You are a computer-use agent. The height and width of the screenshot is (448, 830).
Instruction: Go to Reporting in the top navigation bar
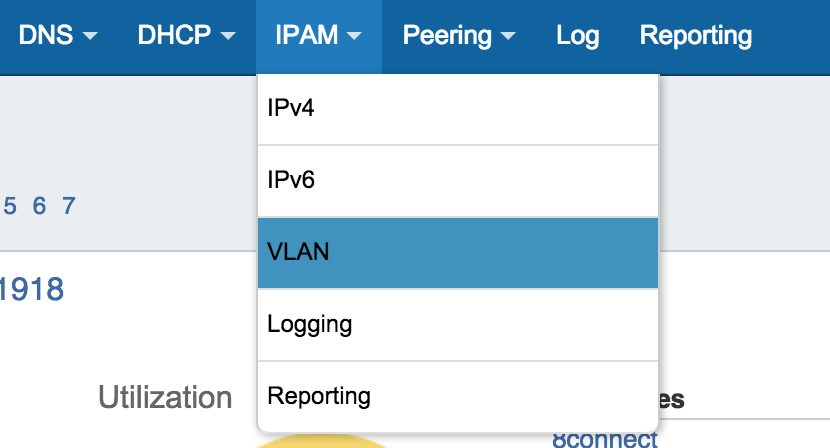pos(695,36)
